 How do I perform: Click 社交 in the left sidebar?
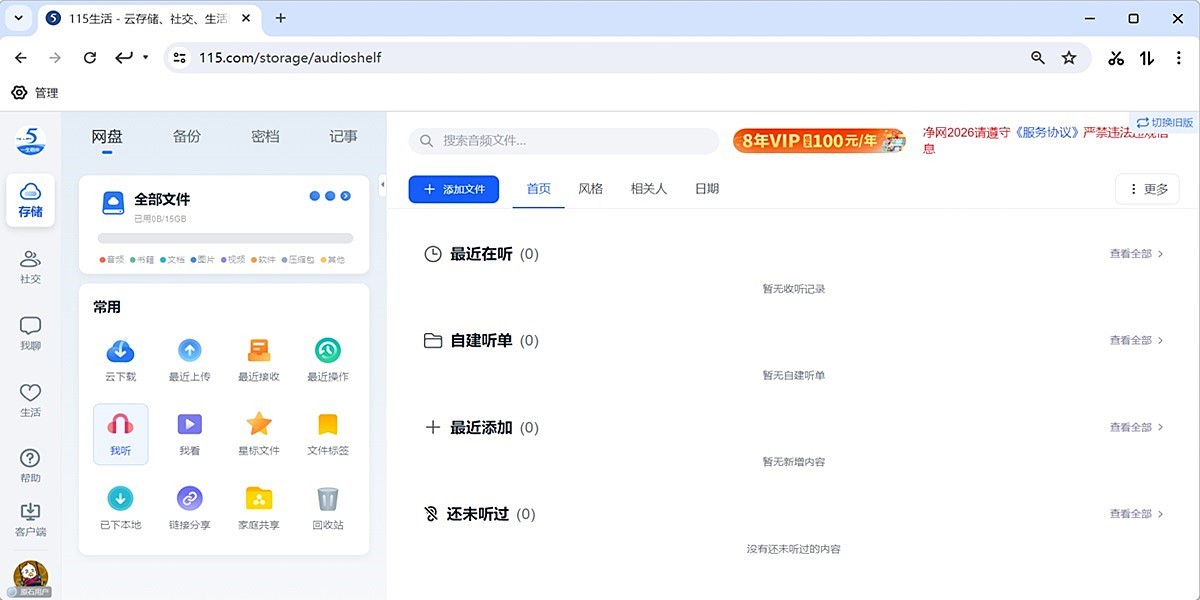tap(30, 267)
